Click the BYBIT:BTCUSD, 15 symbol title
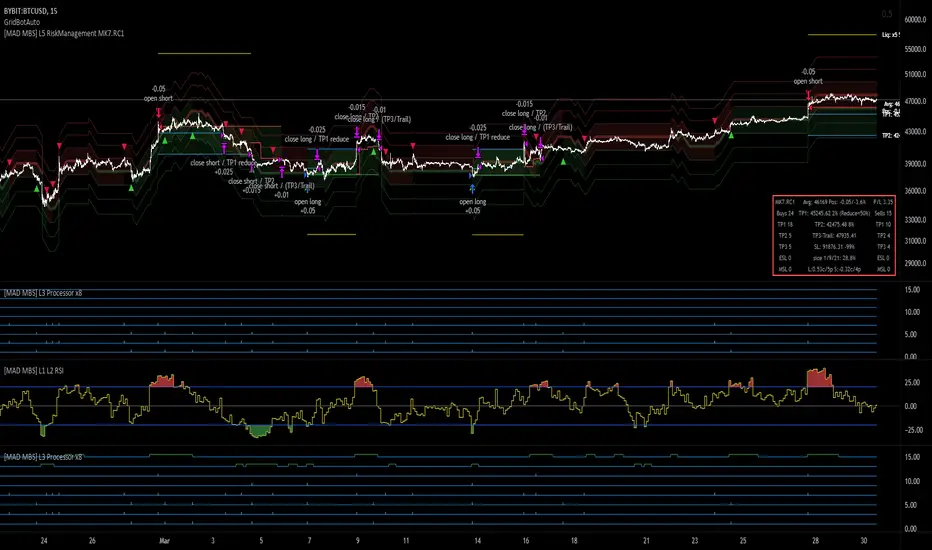This screenshot has width=932, height=550. 30,11
